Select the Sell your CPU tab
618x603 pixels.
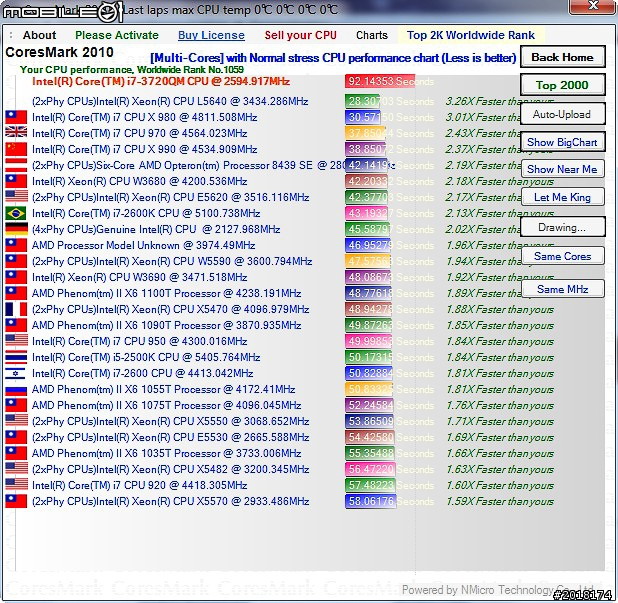300,35
